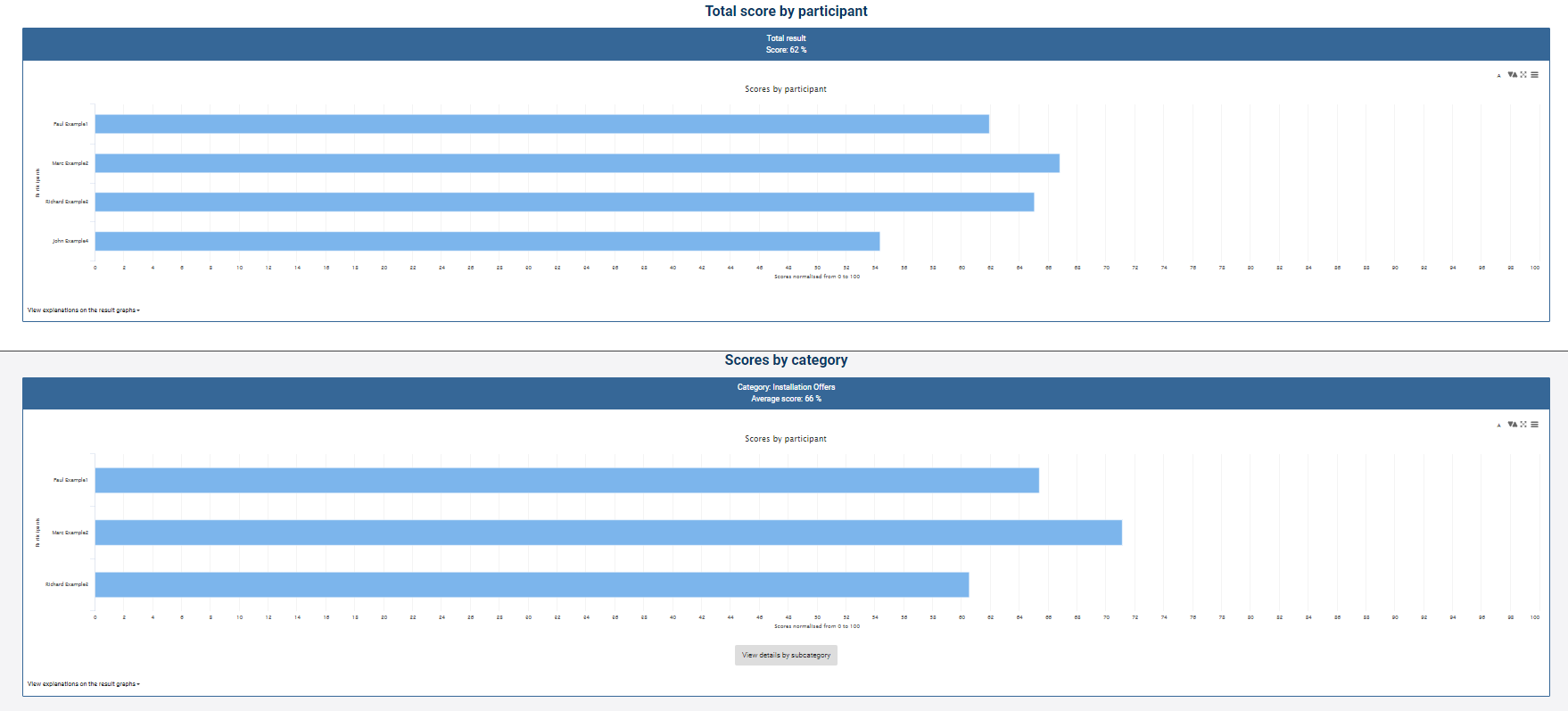Expand 'View explanations on the result graphs' in Total result panel

pyautogui.click(x=83, y=310)
